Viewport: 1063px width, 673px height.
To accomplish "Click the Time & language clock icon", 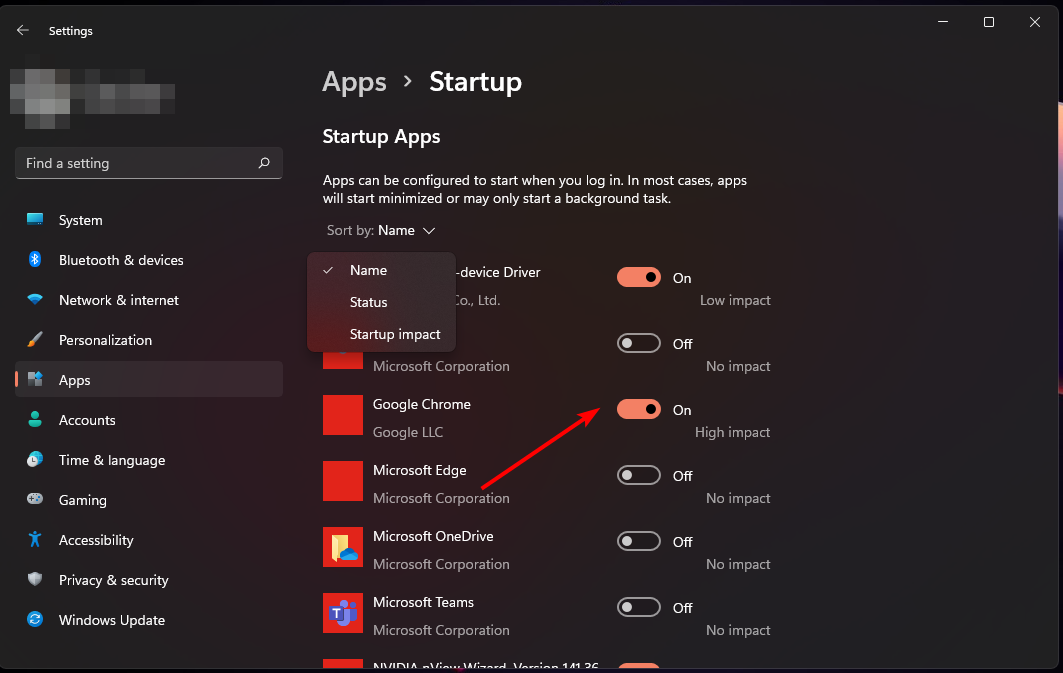I will 35,460.
